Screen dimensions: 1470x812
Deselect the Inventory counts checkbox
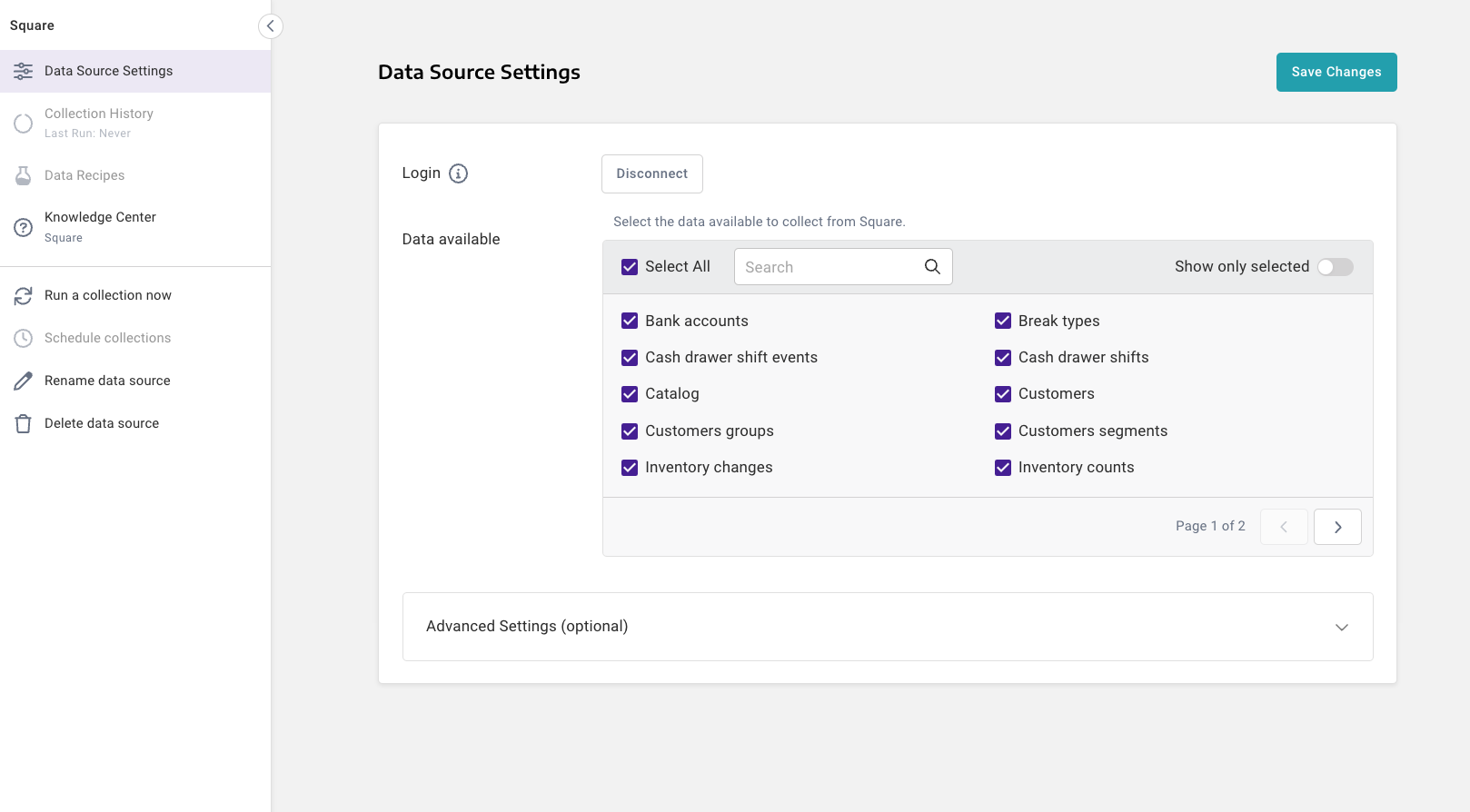point(1003,468)
